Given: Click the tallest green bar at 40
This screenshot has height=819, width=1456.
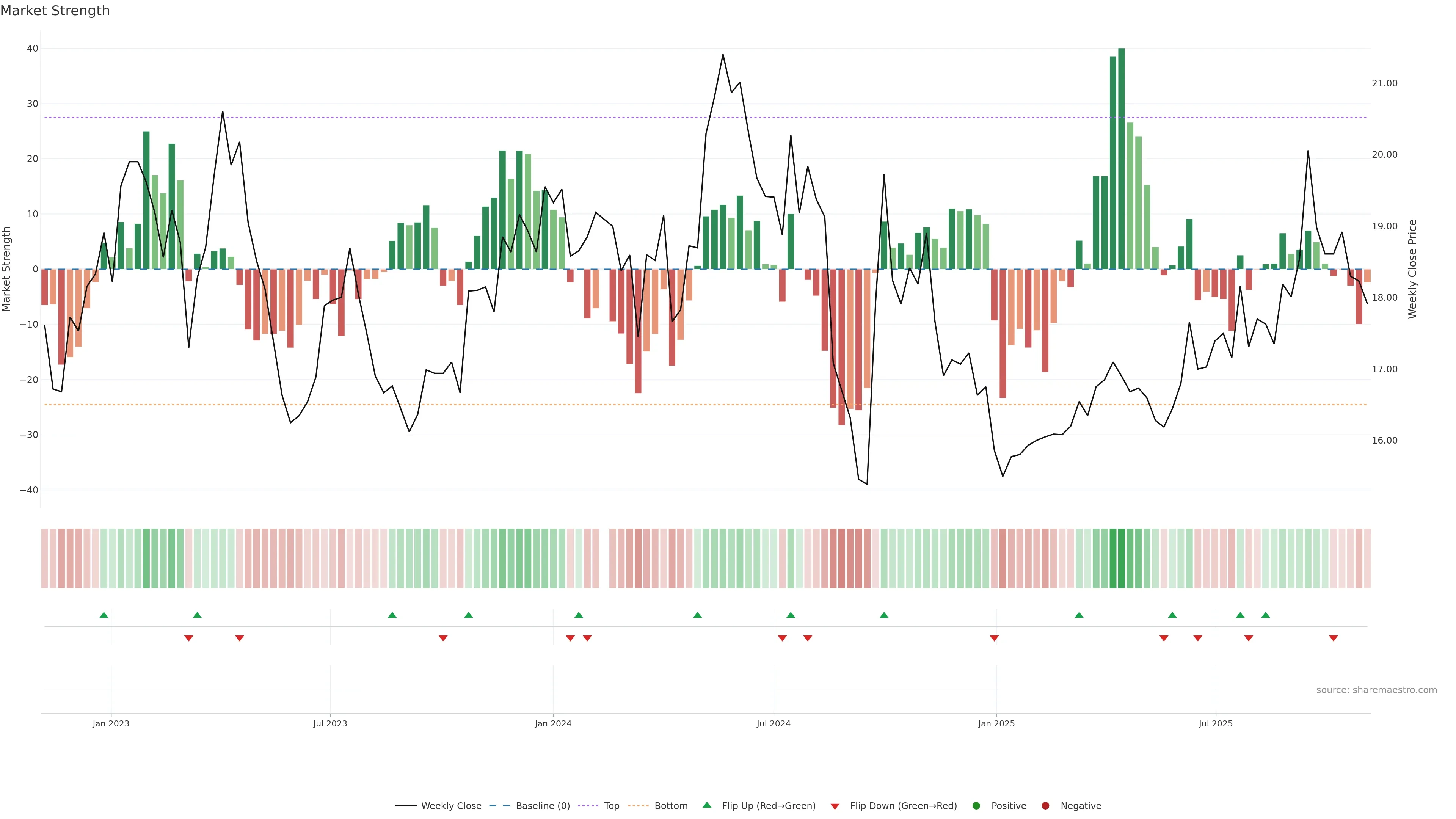Looking at the screenshot, I should pyautogui.click(x=1122, y=158).
